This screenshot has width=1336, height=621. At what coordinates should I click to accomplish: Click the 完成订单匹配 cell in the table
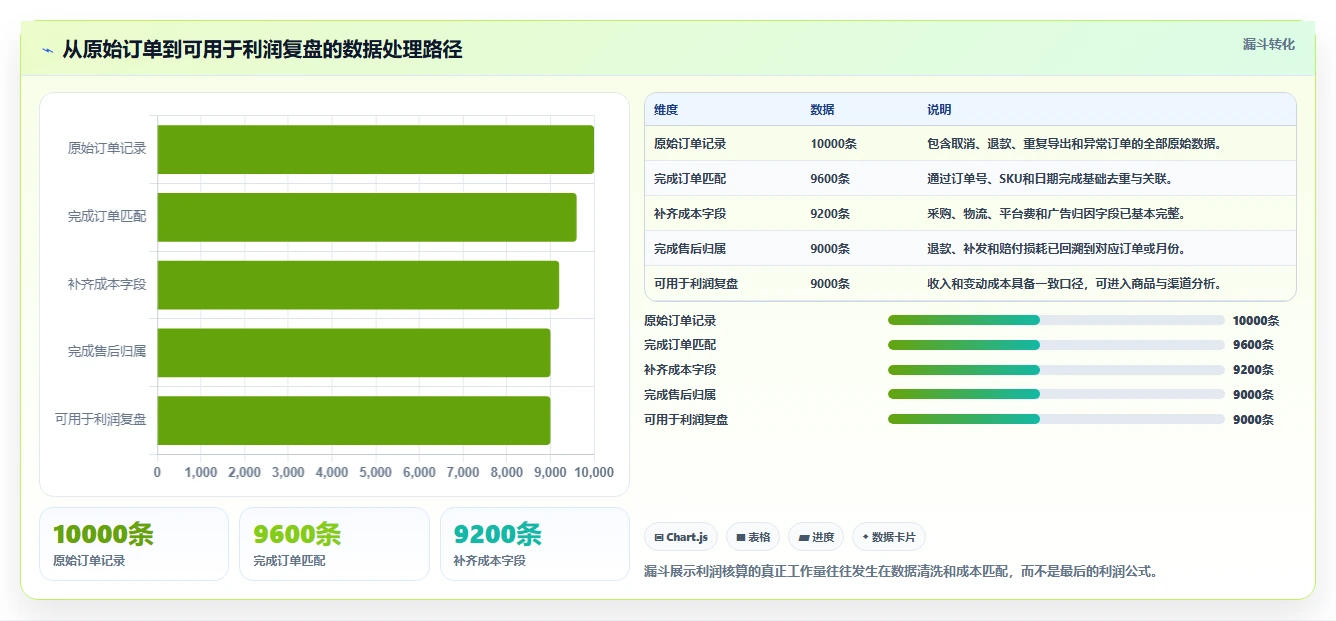coord(690,179)
